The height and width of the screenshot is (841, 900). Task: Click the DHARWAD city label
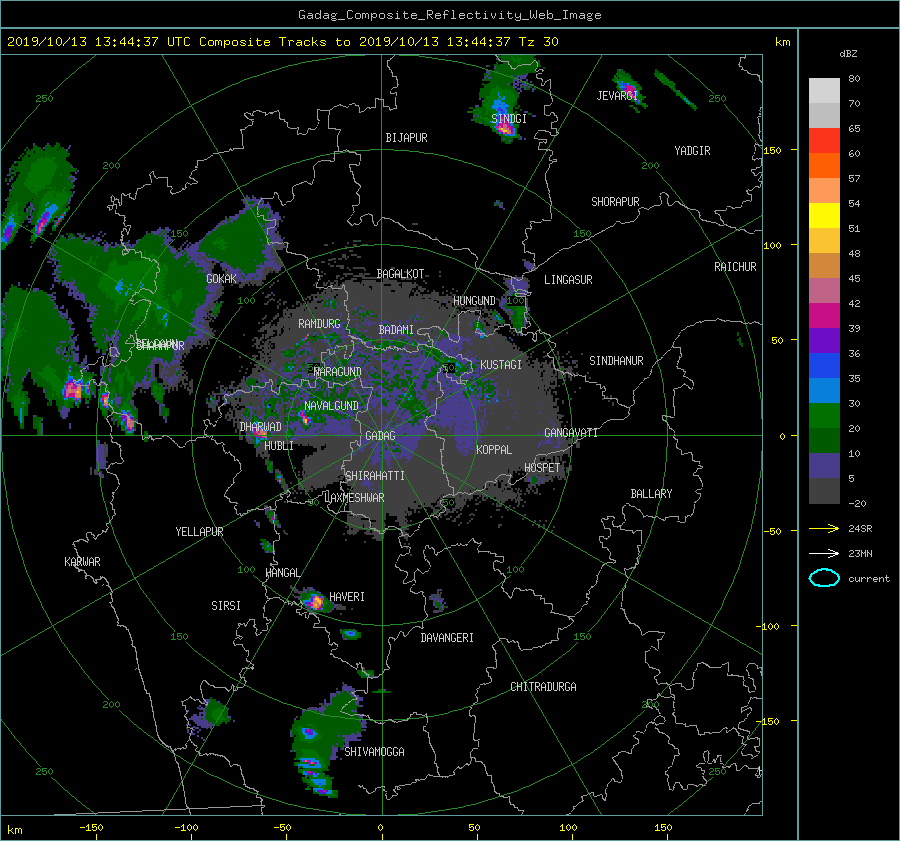pyautogui.click(x=261, y=427)
